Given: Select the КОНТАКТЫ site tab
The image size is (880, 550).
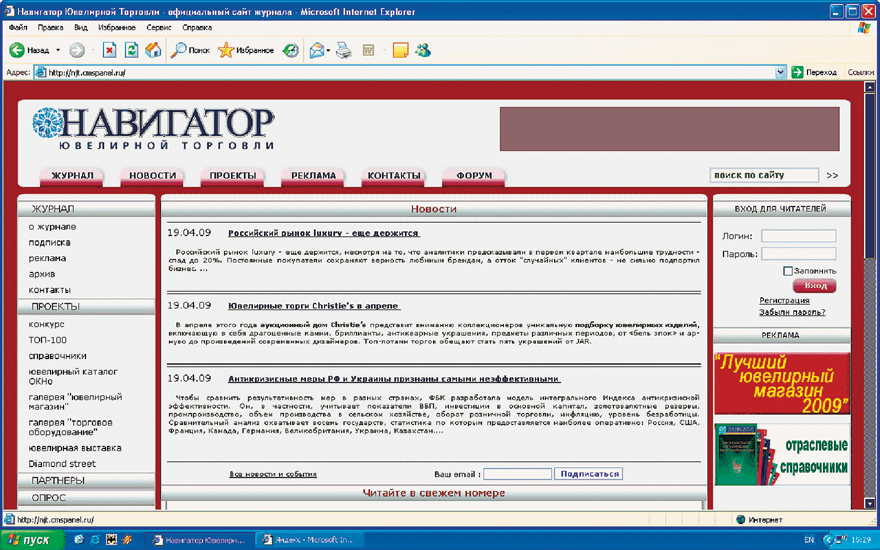Looking at the screenshot, I should tap(394, 176).
